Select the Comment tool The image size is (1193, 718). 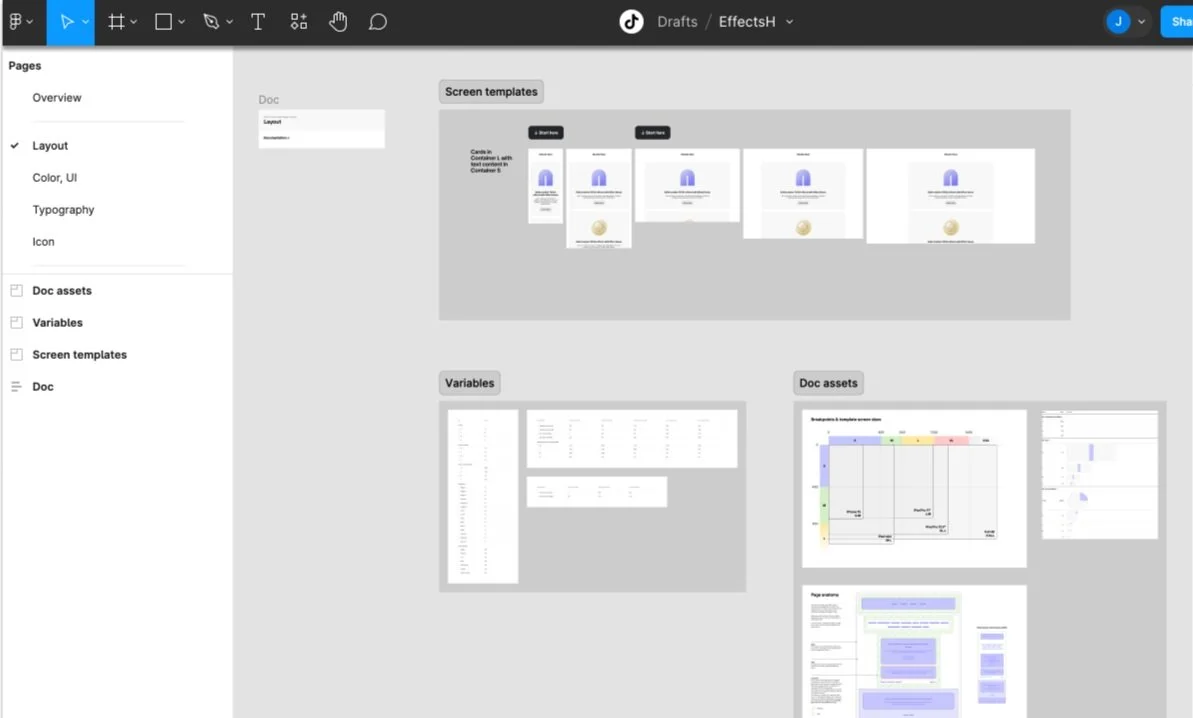(x=377, y=22)
